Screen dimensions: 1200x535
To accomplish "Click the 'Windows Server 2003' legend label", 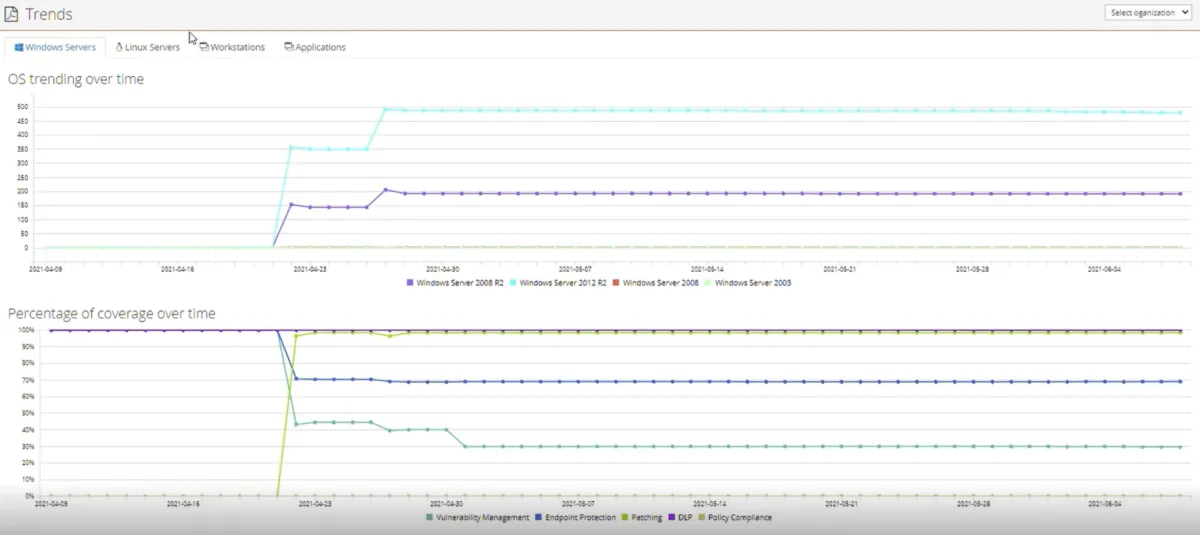I will tap(753, 283).
